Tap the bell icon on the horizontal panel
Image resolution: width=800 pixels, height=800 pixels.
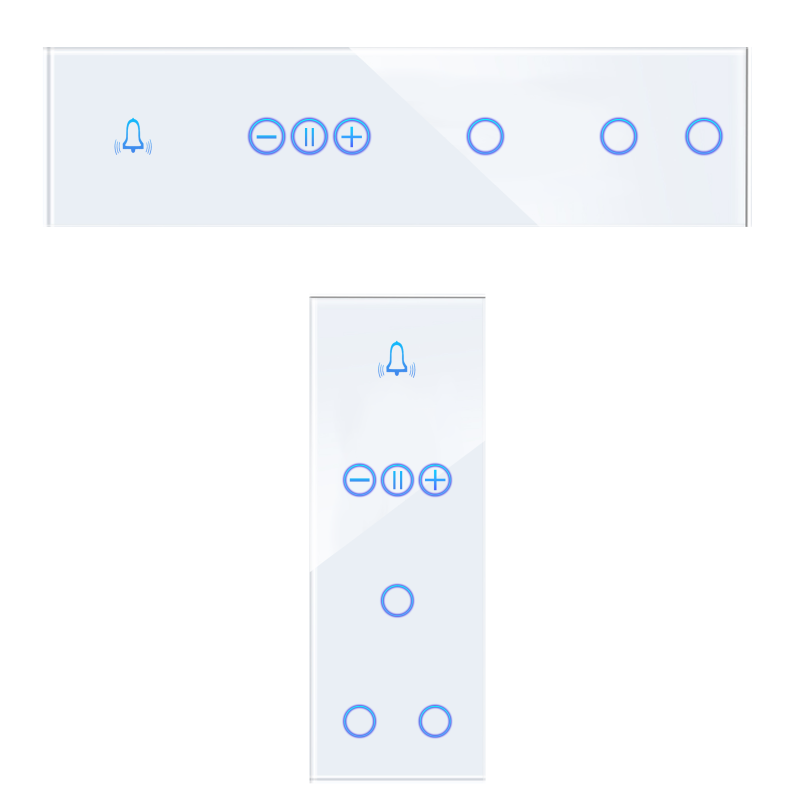(133, 136)
